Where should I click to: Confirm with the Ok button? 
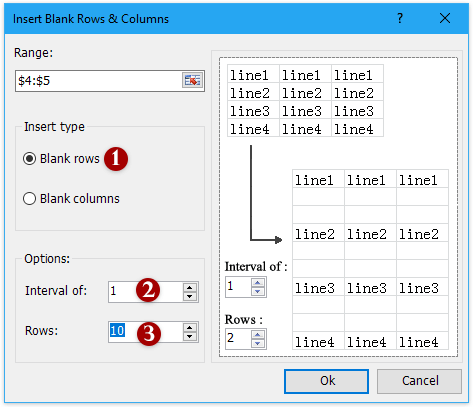point(326,381)
